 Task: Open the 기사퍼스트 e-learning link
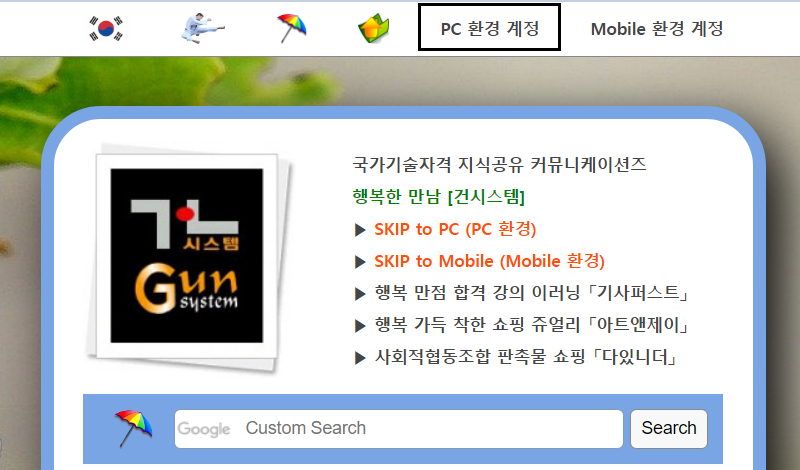pyautogui.click(x=533, y=293)
